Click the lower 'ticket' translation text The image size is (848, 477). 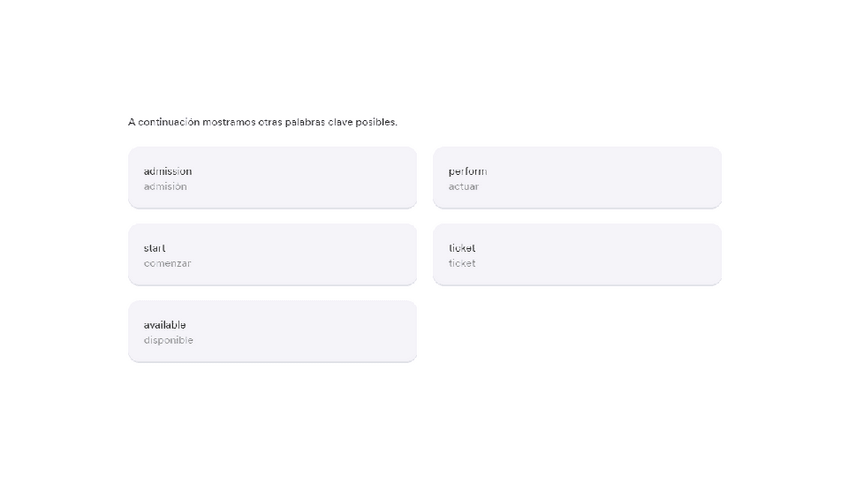coord(462,264)
